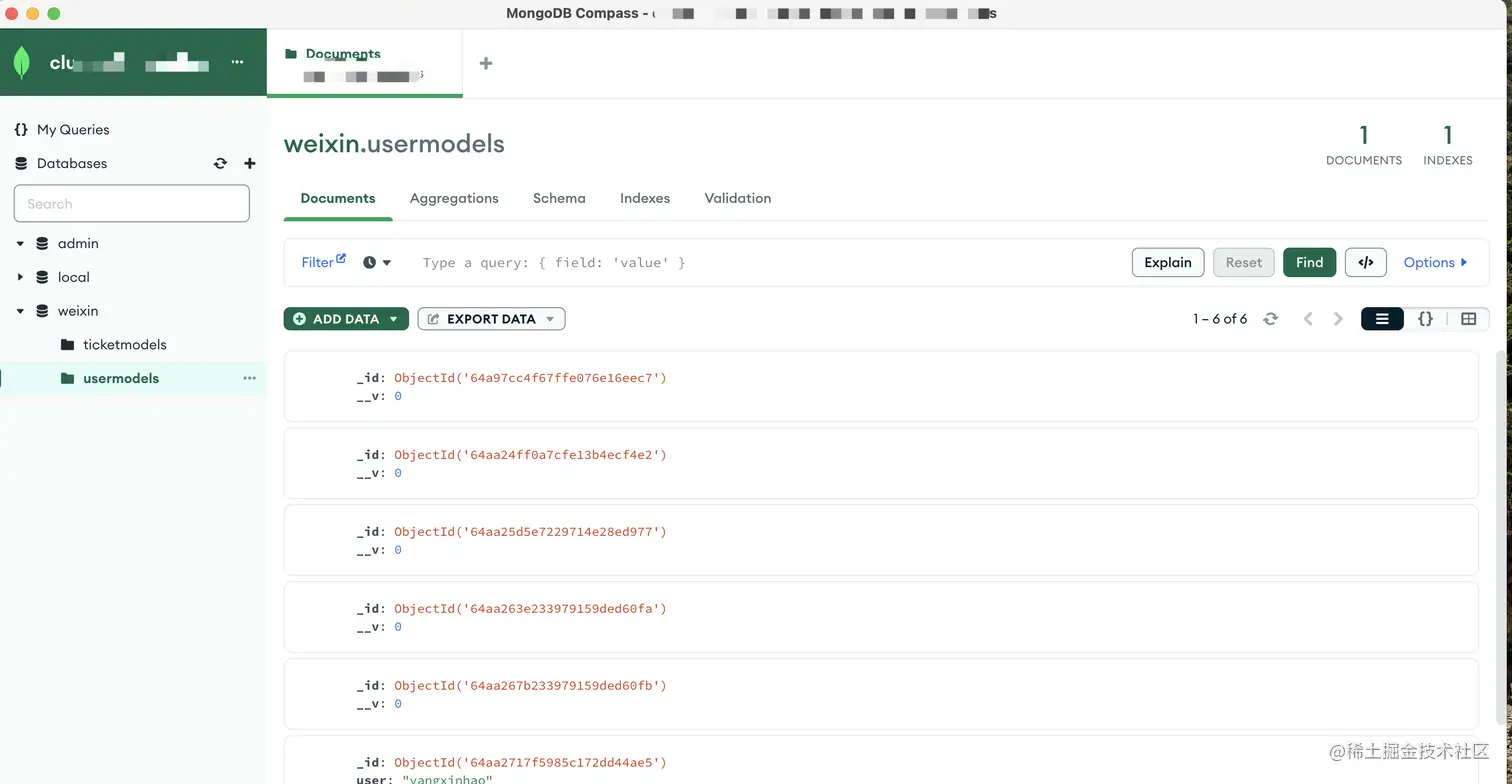Viewport: 1512px width, 784px height.
Task: Switch to table view
Action: pyautogui.click(x=1468, y=319)
